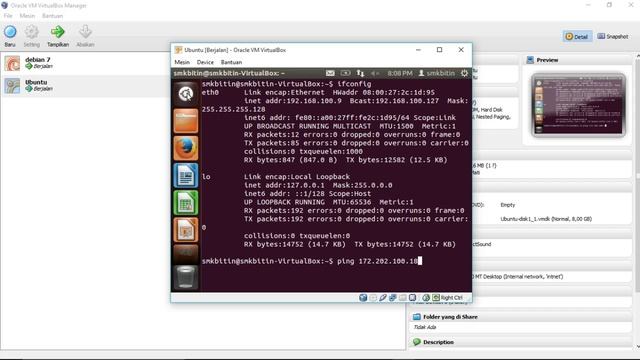Click the Right Ctrl host key indicator
This screenshot has width=640, height=360.
(448, 298)
